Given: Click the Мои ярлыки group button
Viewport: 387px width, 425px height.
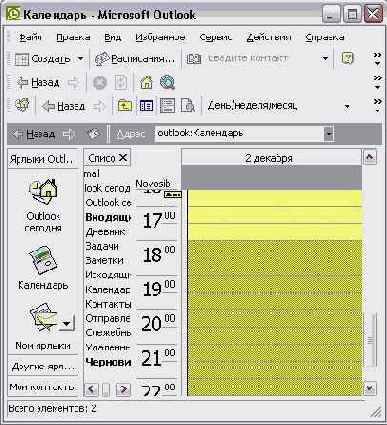Looking at the screenshot, I should [x=43, y=346].
